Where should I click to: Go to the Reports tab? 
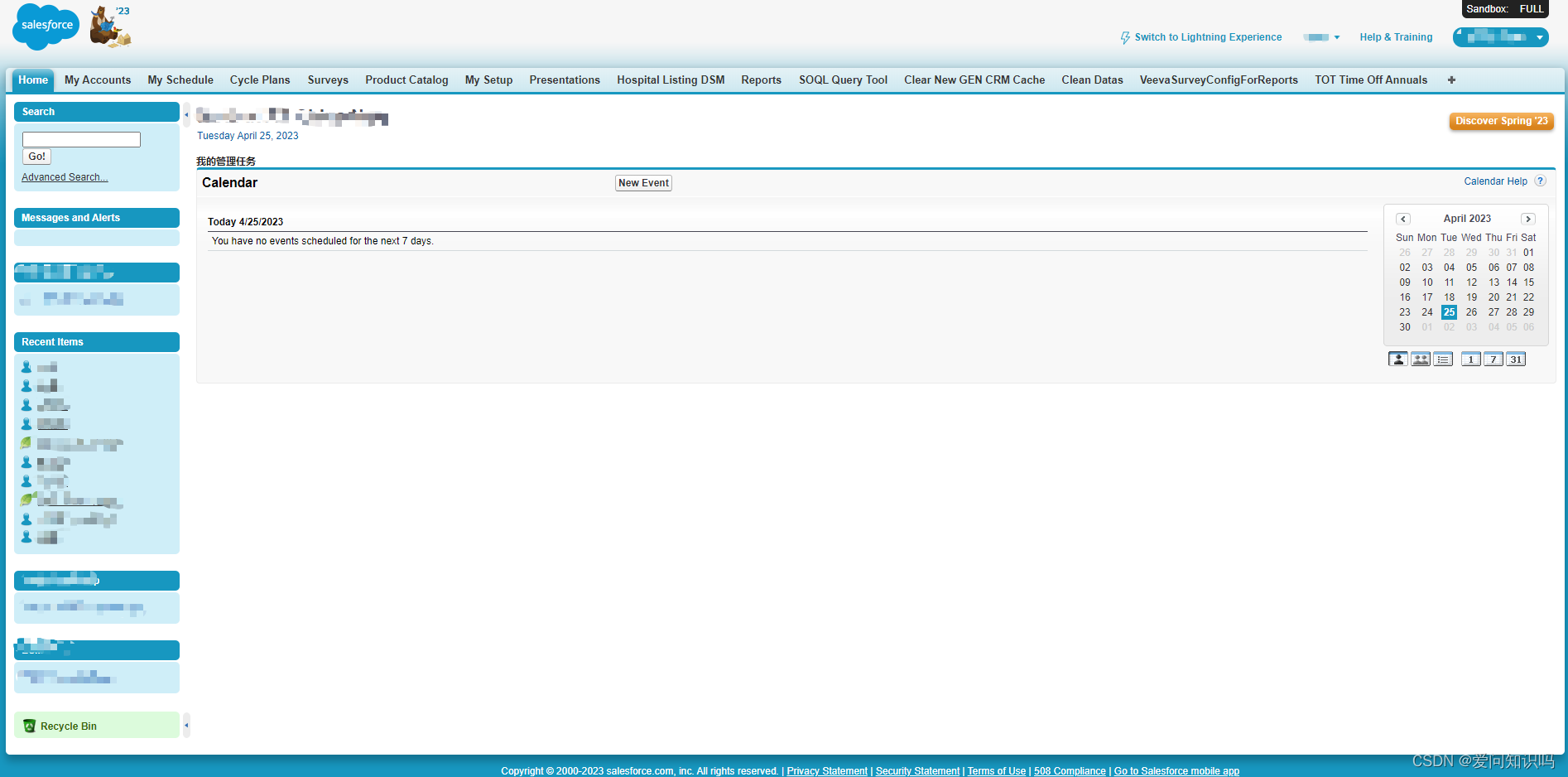click(x=761, y=80)
